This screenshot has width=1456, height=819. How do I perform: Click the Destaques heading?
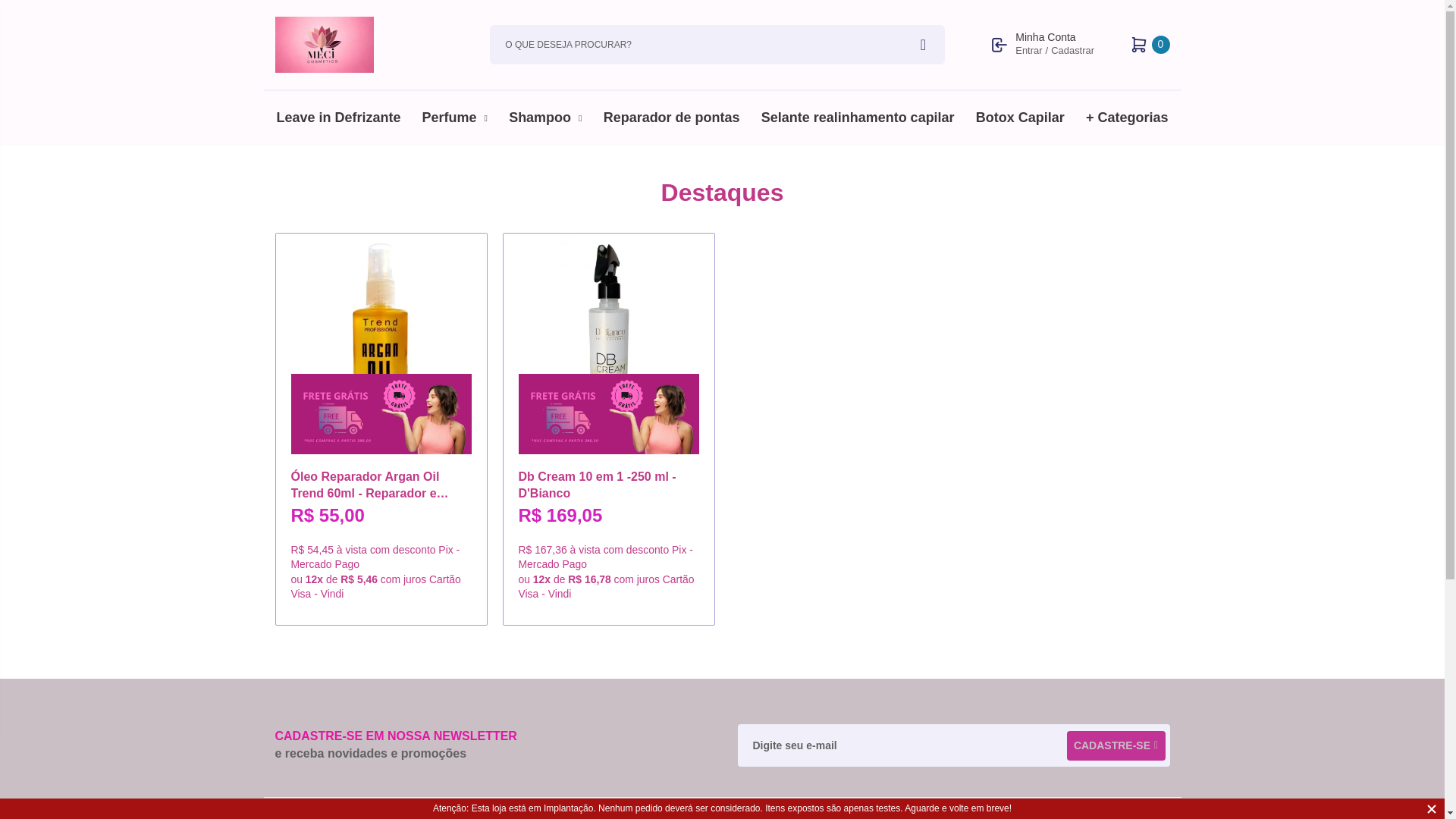tap(722, 193)
